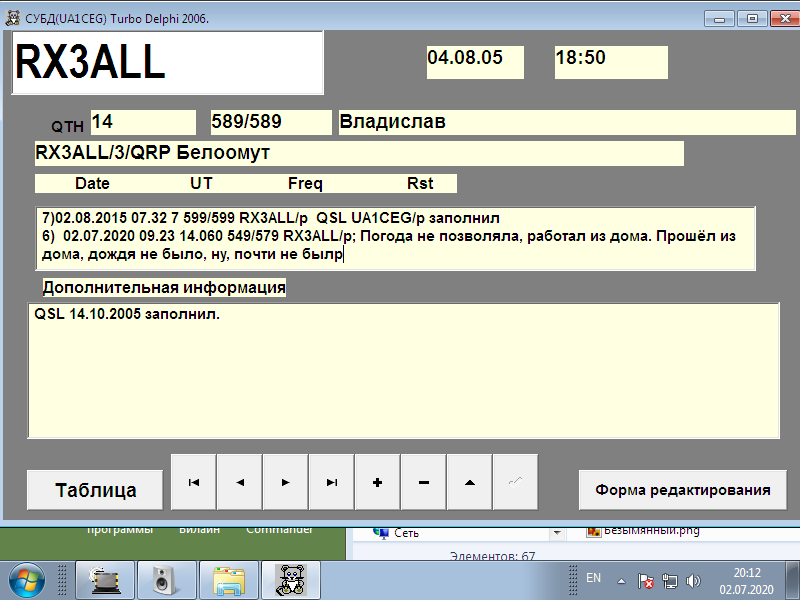Minimize the СУБД window
Screen dimensions: 800x600
pos(719,19)
